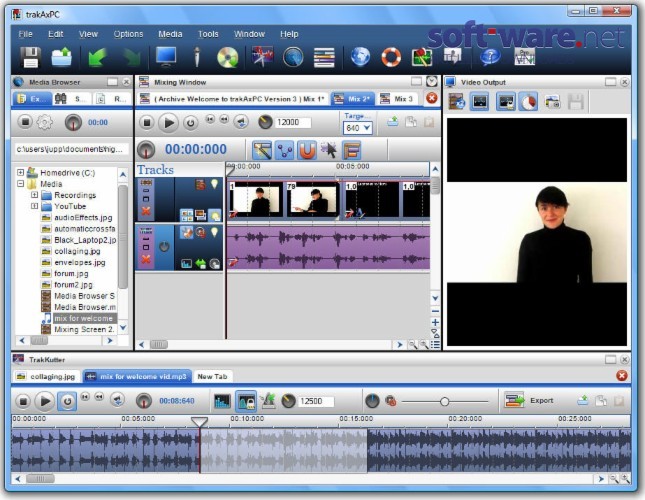
Task: Open the New Tab in TrakKutter
Action: tap(212, 377)
